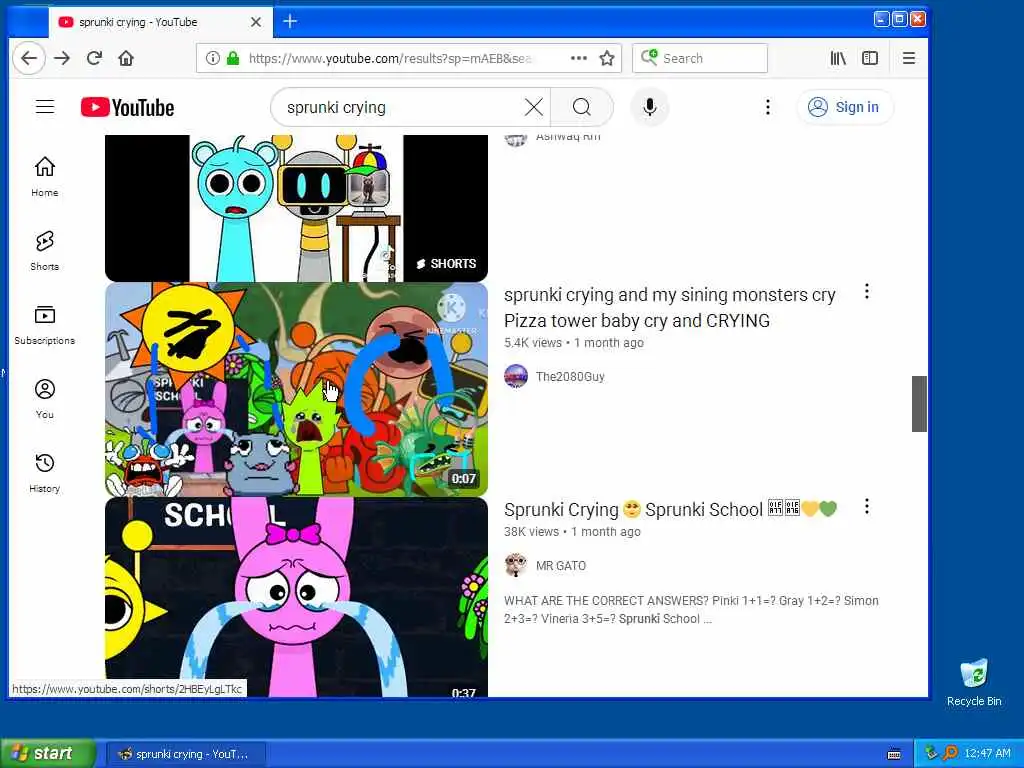Start voice search with microphone icon
Viewport: 1024px width, 768px height.
pos(650,107)
